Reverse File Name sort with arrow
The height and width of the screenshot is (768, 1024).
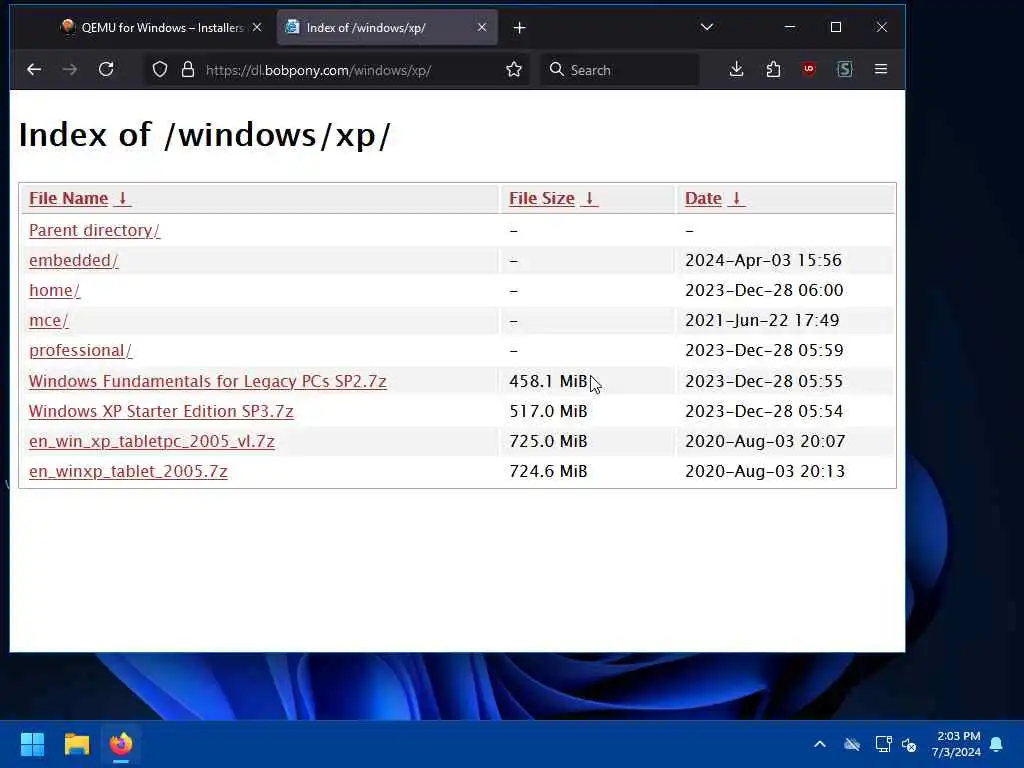(x=122, y=198)
